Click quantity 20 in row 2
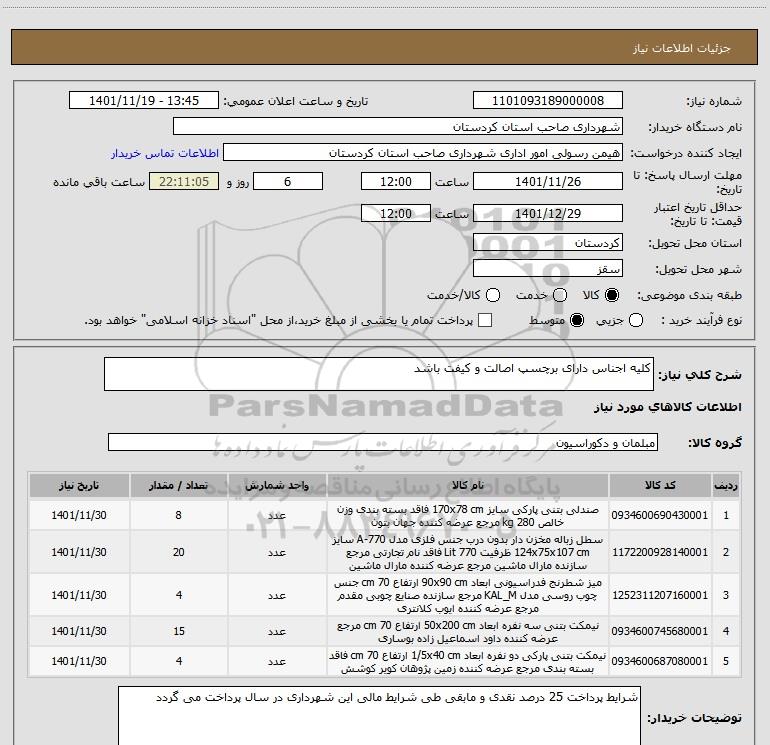 [178, 552]
